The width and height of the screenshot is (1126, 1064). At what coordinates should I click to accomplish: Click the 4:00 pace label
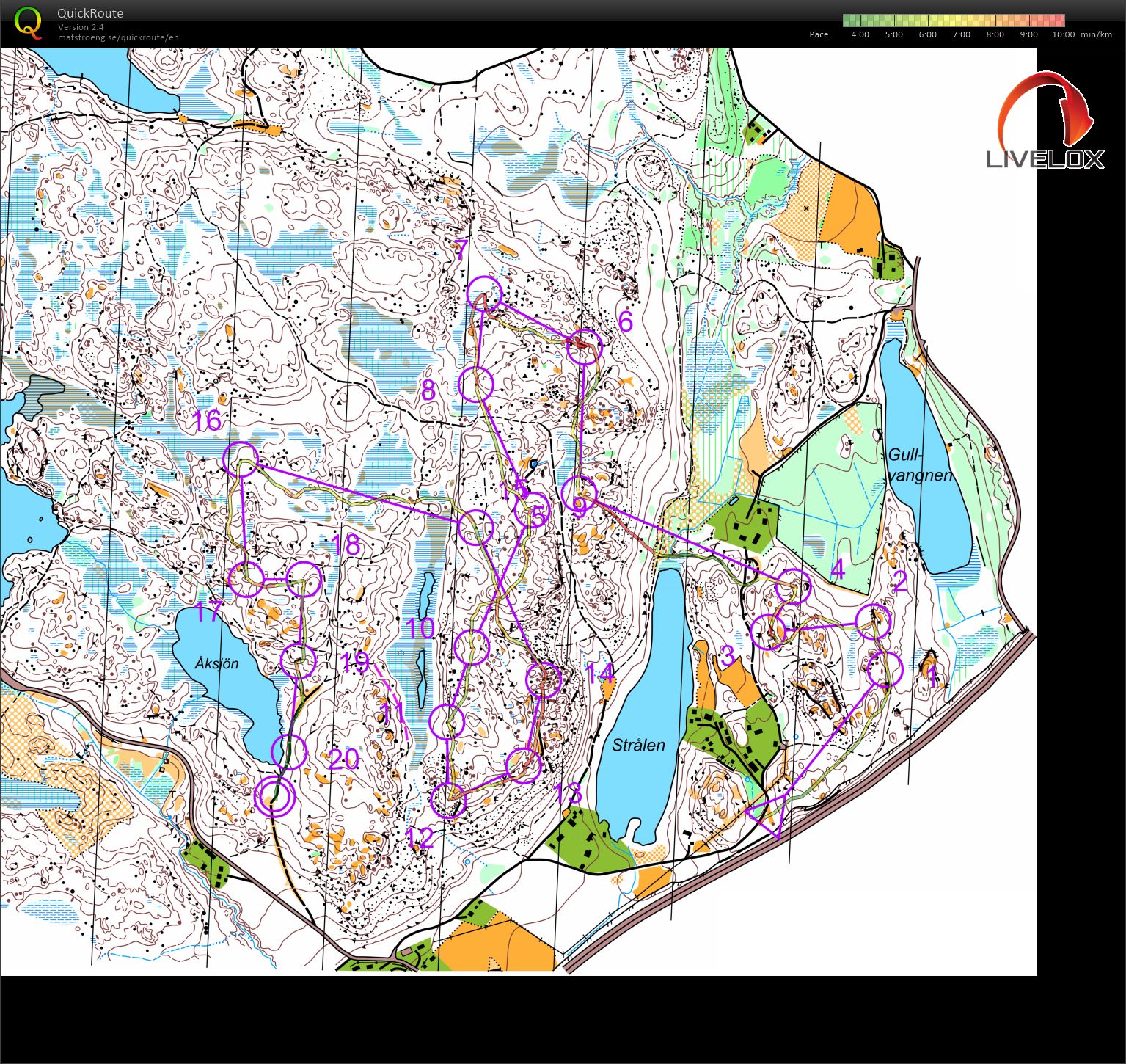tap(860, 34)
